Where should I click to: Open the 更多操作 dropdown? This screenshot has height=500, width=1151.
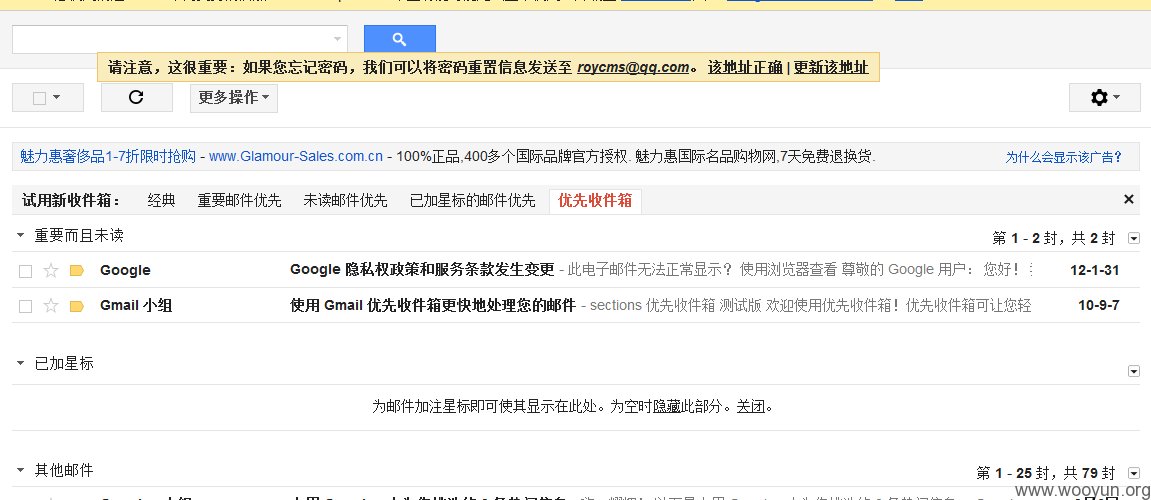coord(233,97)
